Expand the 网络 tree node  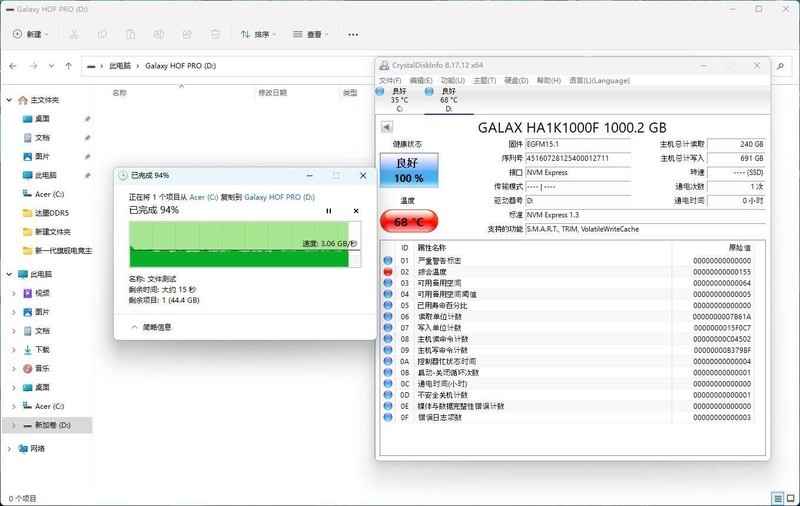click(x=9, y=449)
